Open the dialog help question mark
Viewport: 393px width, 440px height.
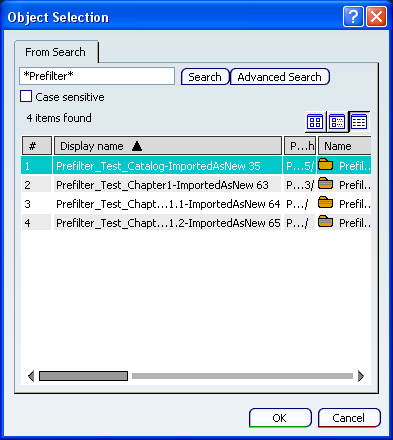353,16
